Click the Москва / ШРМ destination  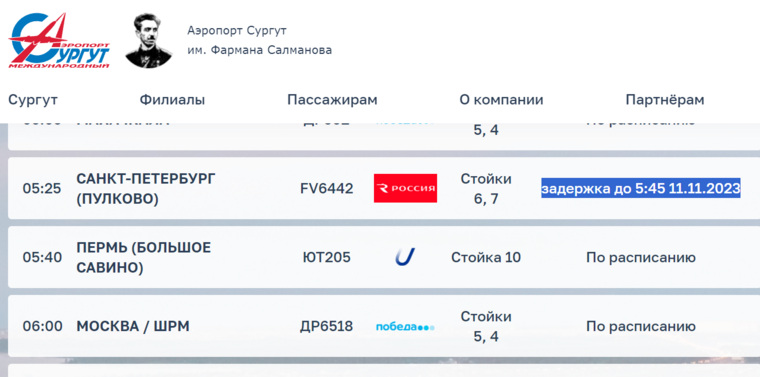click(133, 327)
